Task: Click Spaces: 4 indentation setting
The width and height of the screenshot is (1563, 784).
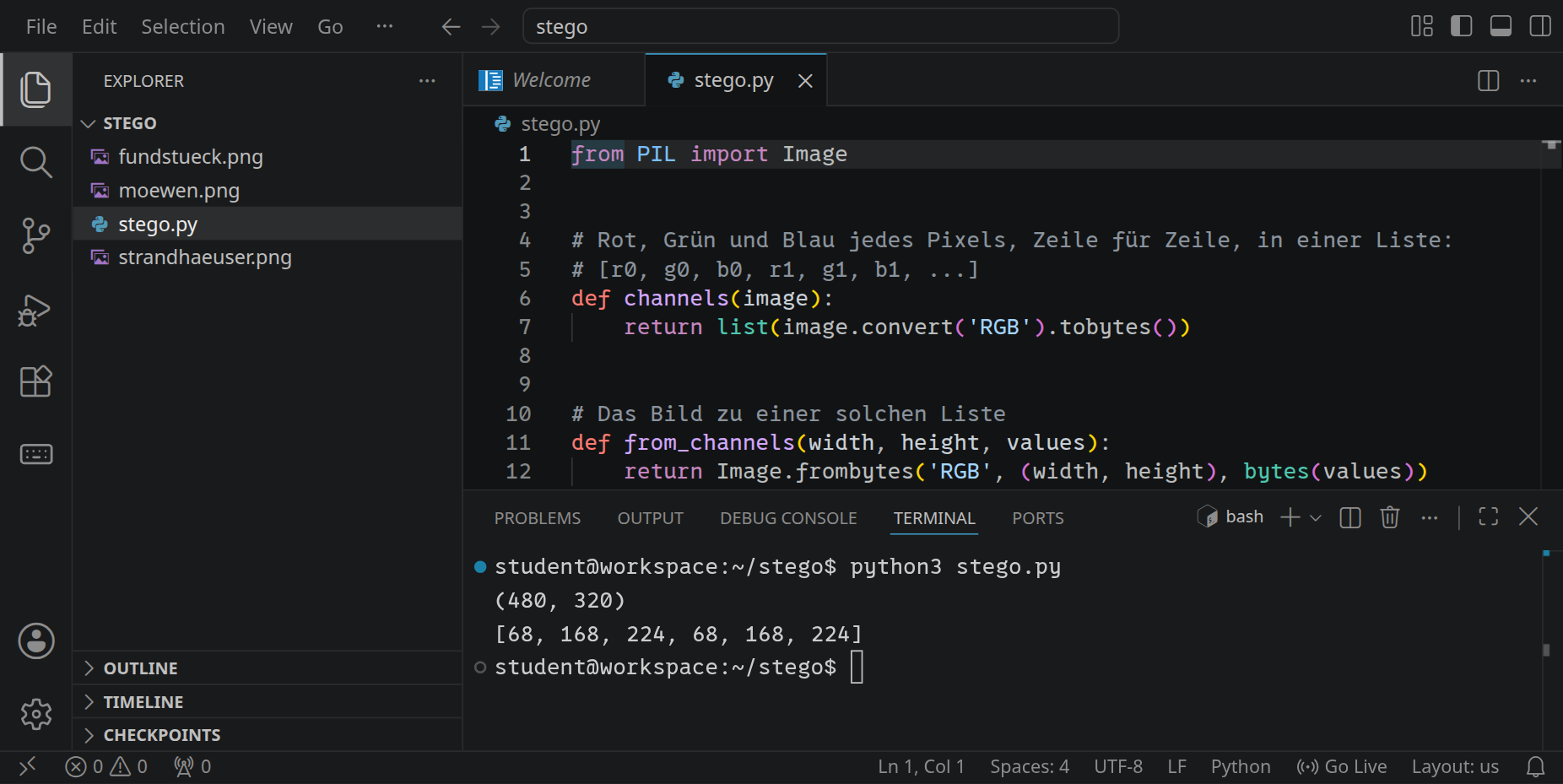Action: pyautogui.click(x=1030, y=766)
